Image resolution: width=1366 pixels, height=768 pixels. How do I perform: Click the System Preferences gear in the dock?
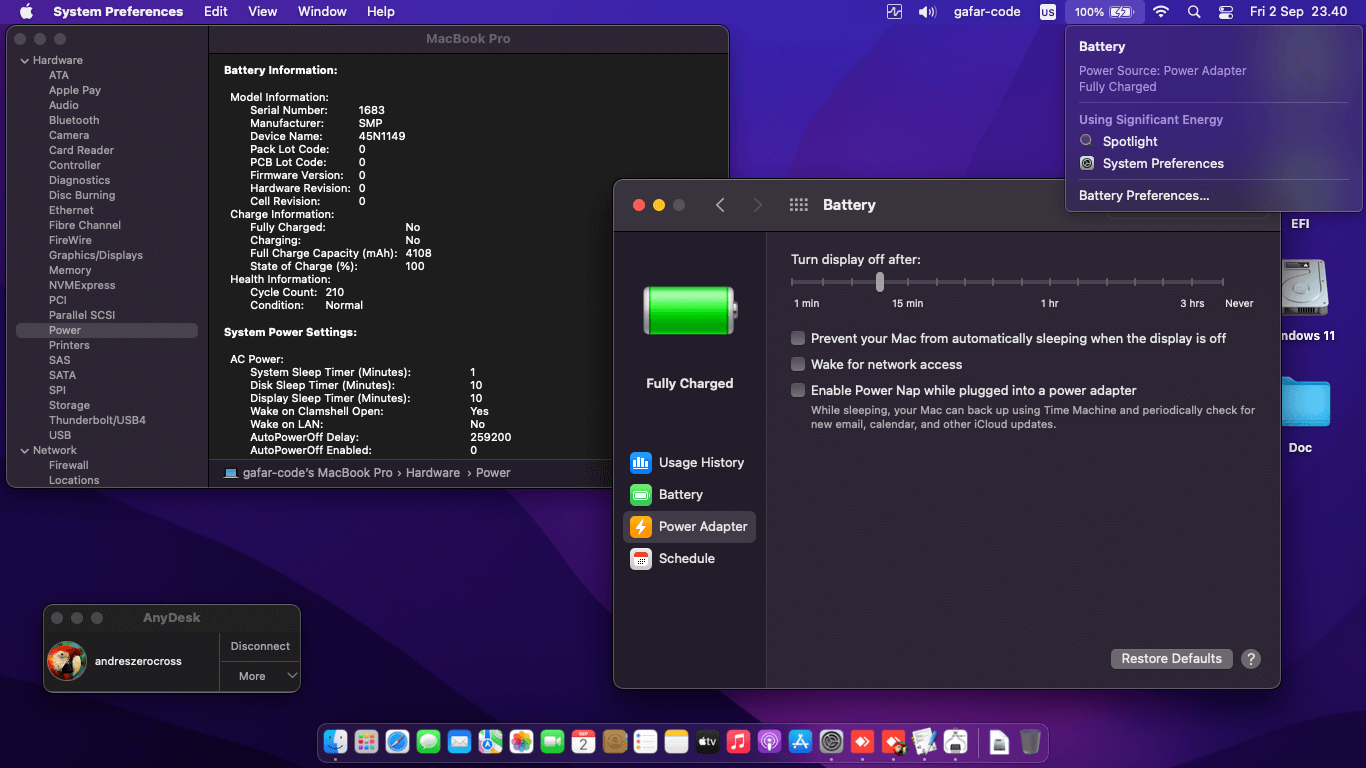[x=831, y=742]
